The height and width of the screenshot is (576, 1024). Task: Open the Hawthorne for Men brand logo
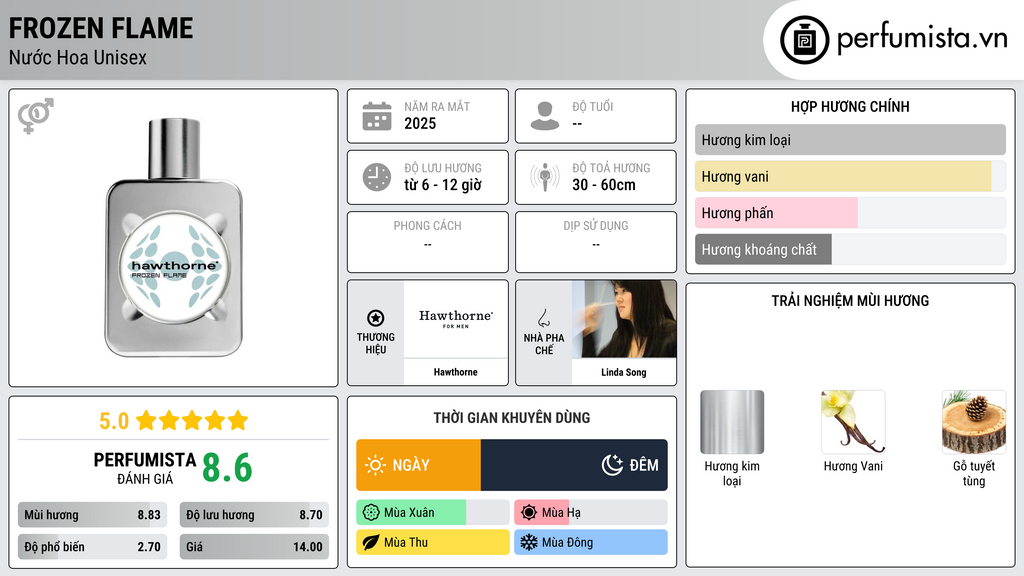point(456,319)
